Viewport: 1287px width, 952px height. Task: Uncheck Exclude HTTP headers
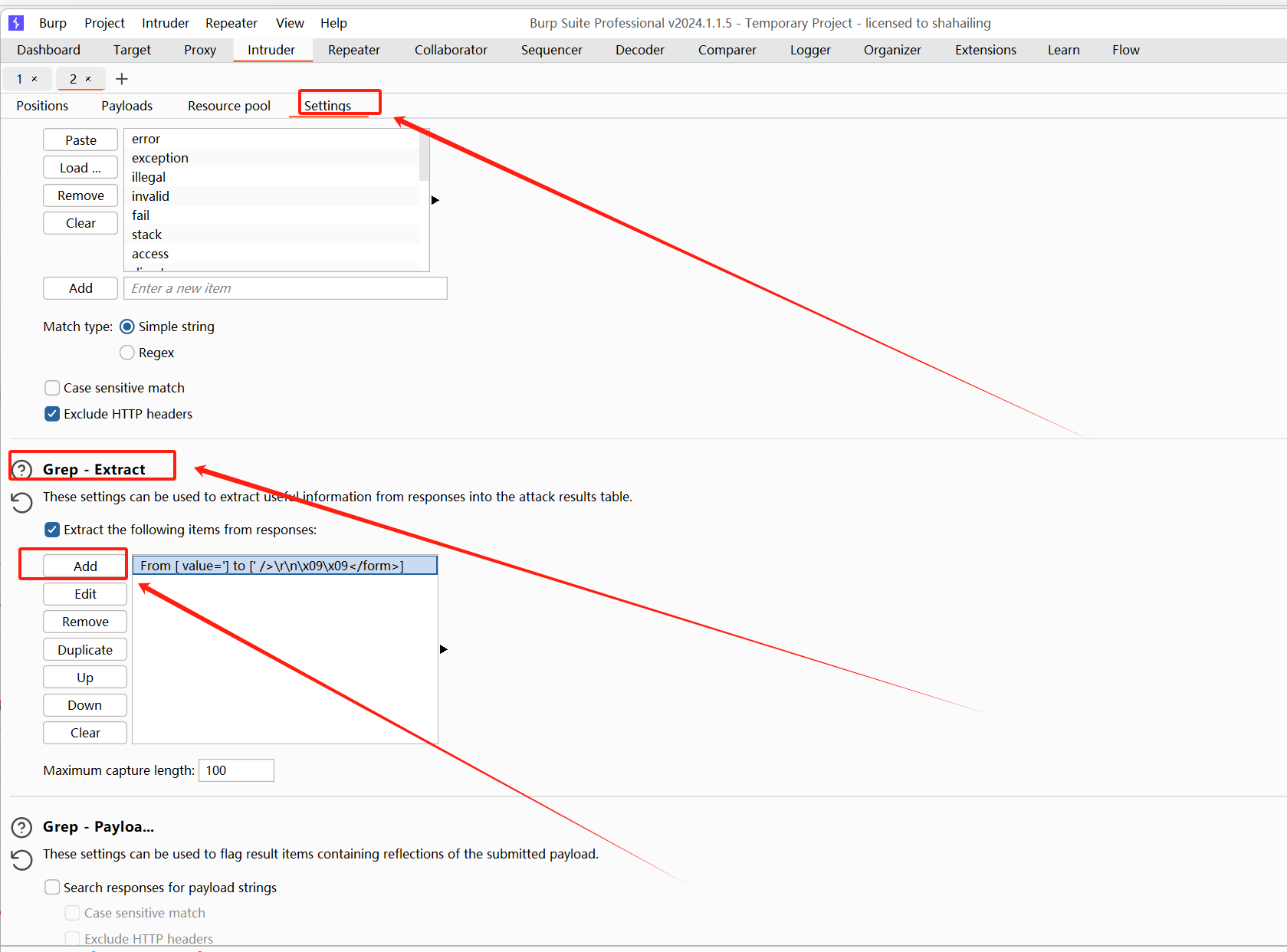pos(52,414)
